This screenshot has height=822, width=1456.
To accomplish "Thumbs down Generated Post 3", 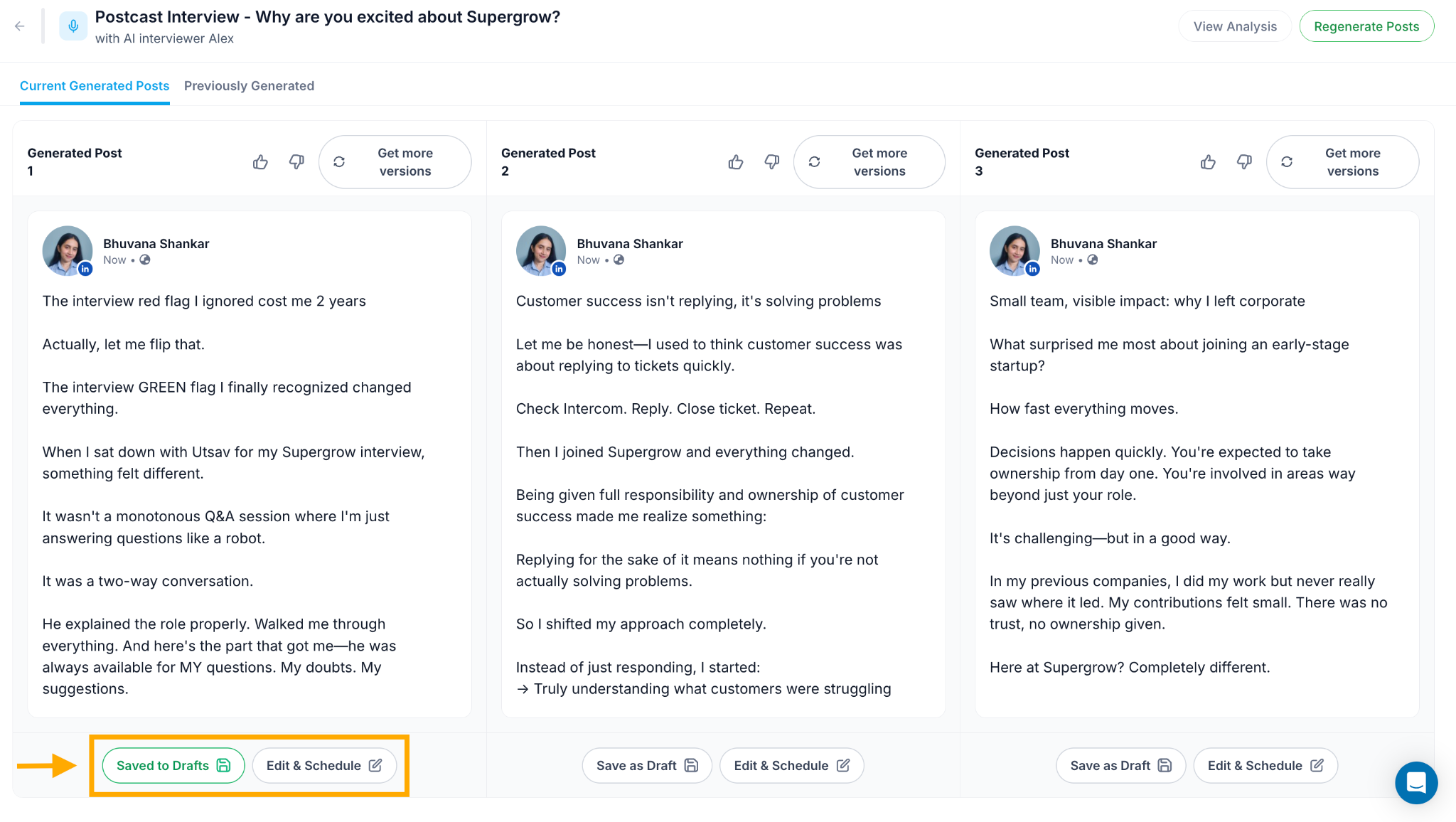I will point(1244,162).
